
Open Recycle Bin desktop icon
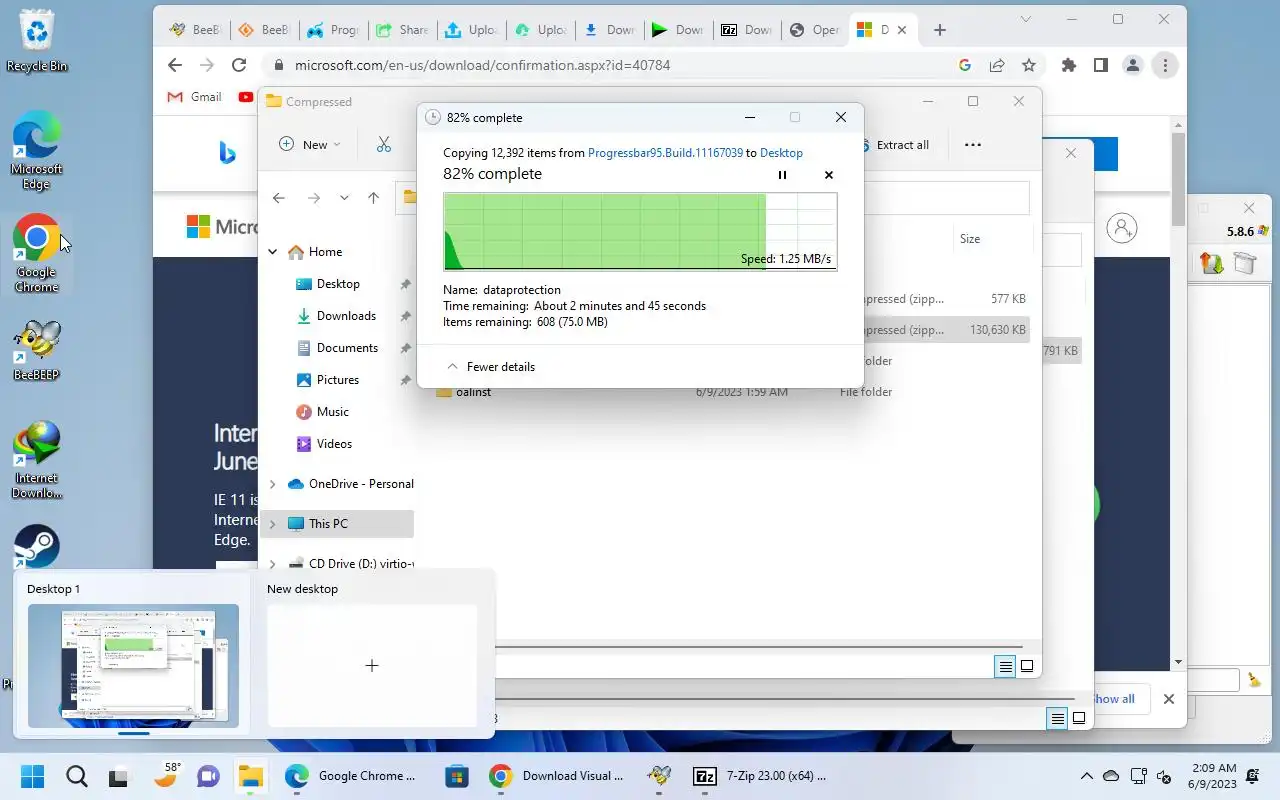[x=37, y=40]
